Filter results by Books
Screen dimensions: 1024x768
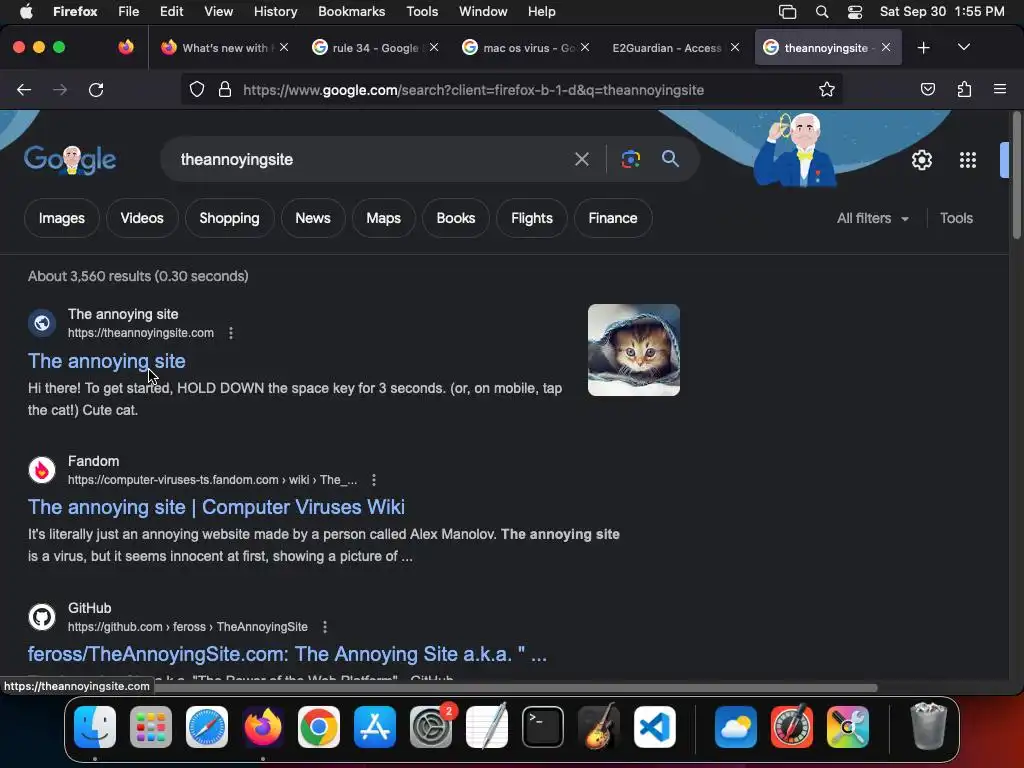coord(456,218)
